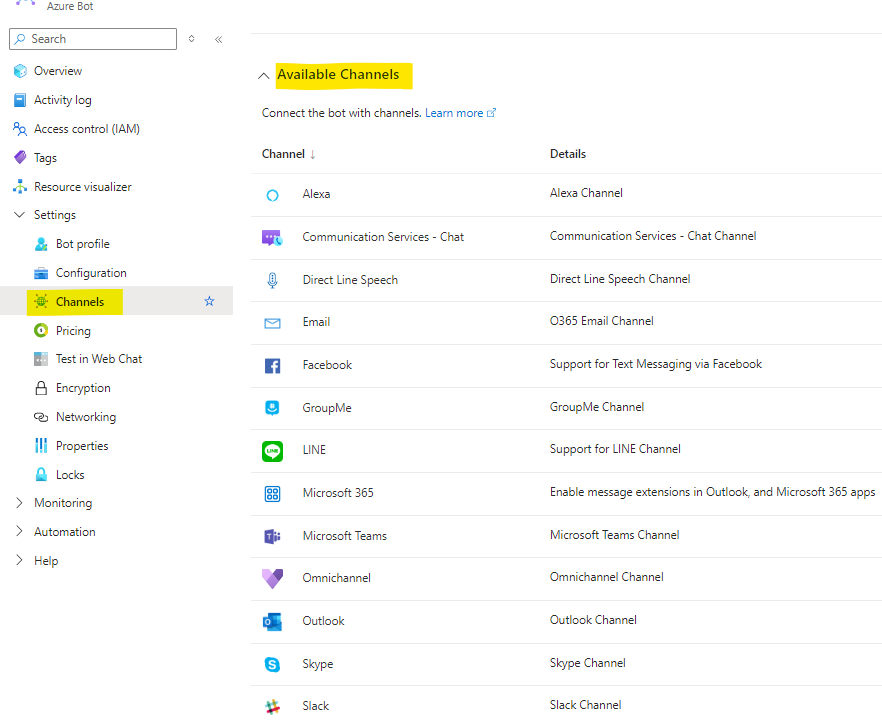
Task: Favorite Channels with the star icon
Action: click(209, 301)
